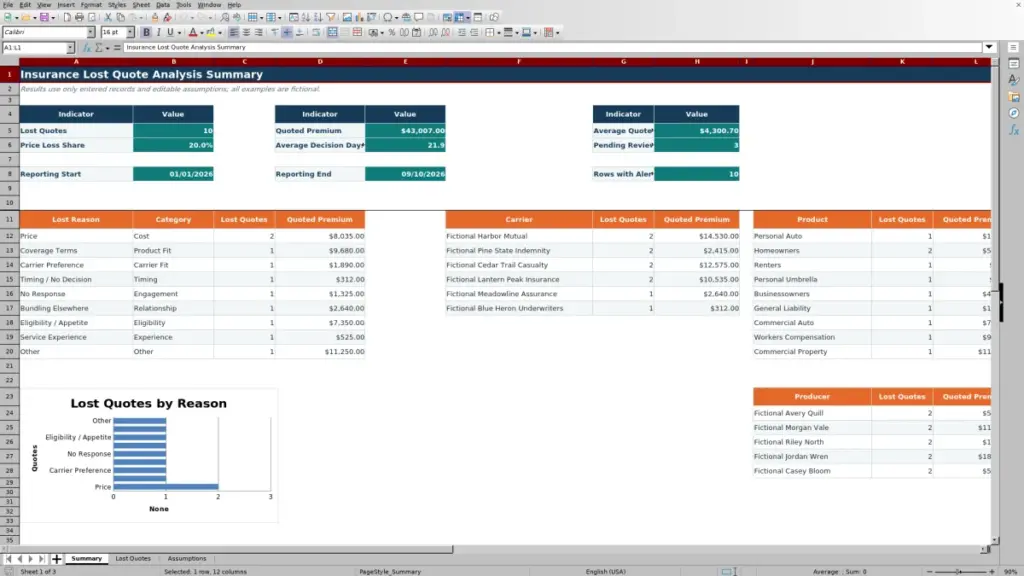Open the sidebar Styles panel icon

point(1014,80)
